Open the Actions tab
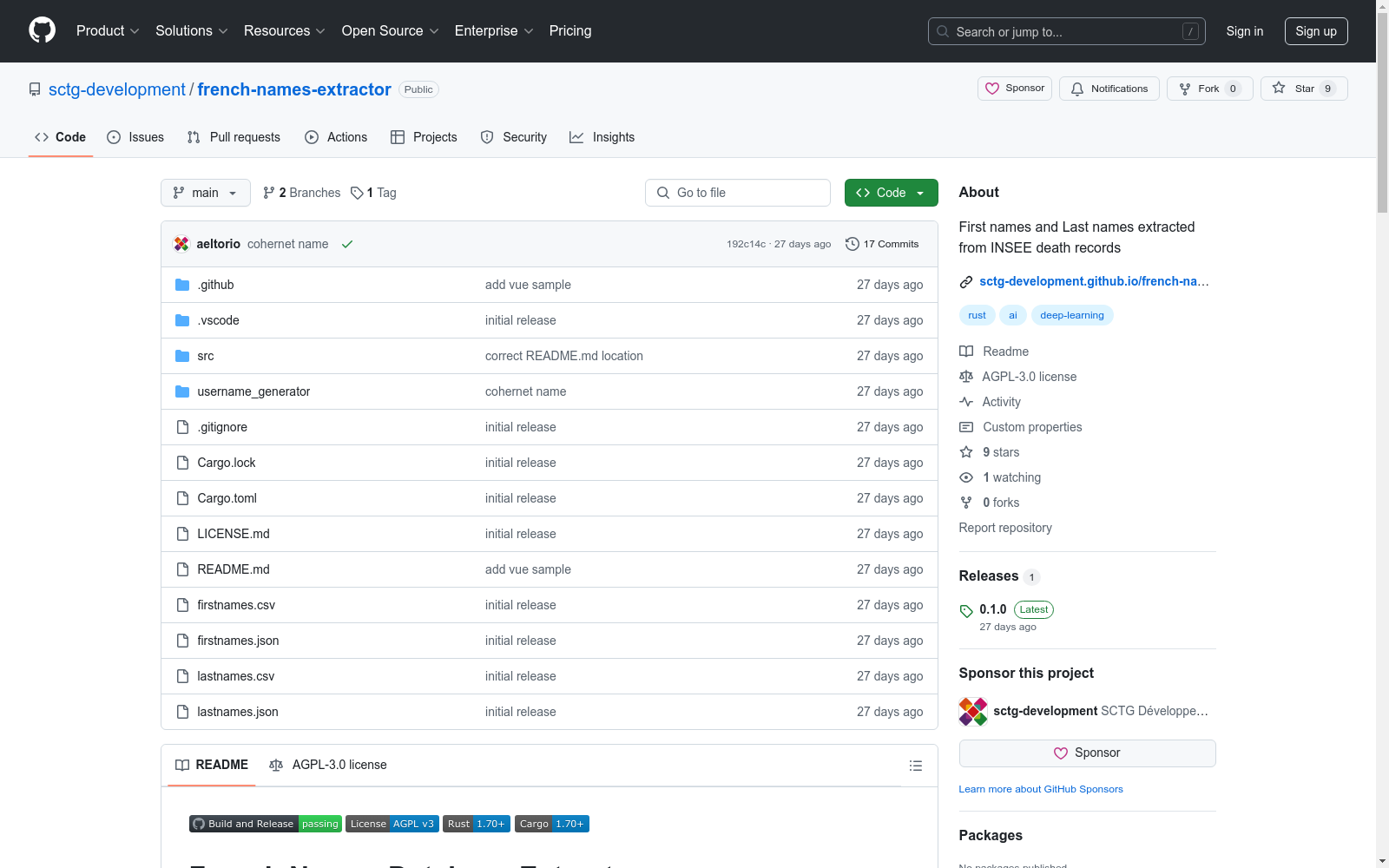The width and height of the screenshot is (1389, 868). point(336,137)
